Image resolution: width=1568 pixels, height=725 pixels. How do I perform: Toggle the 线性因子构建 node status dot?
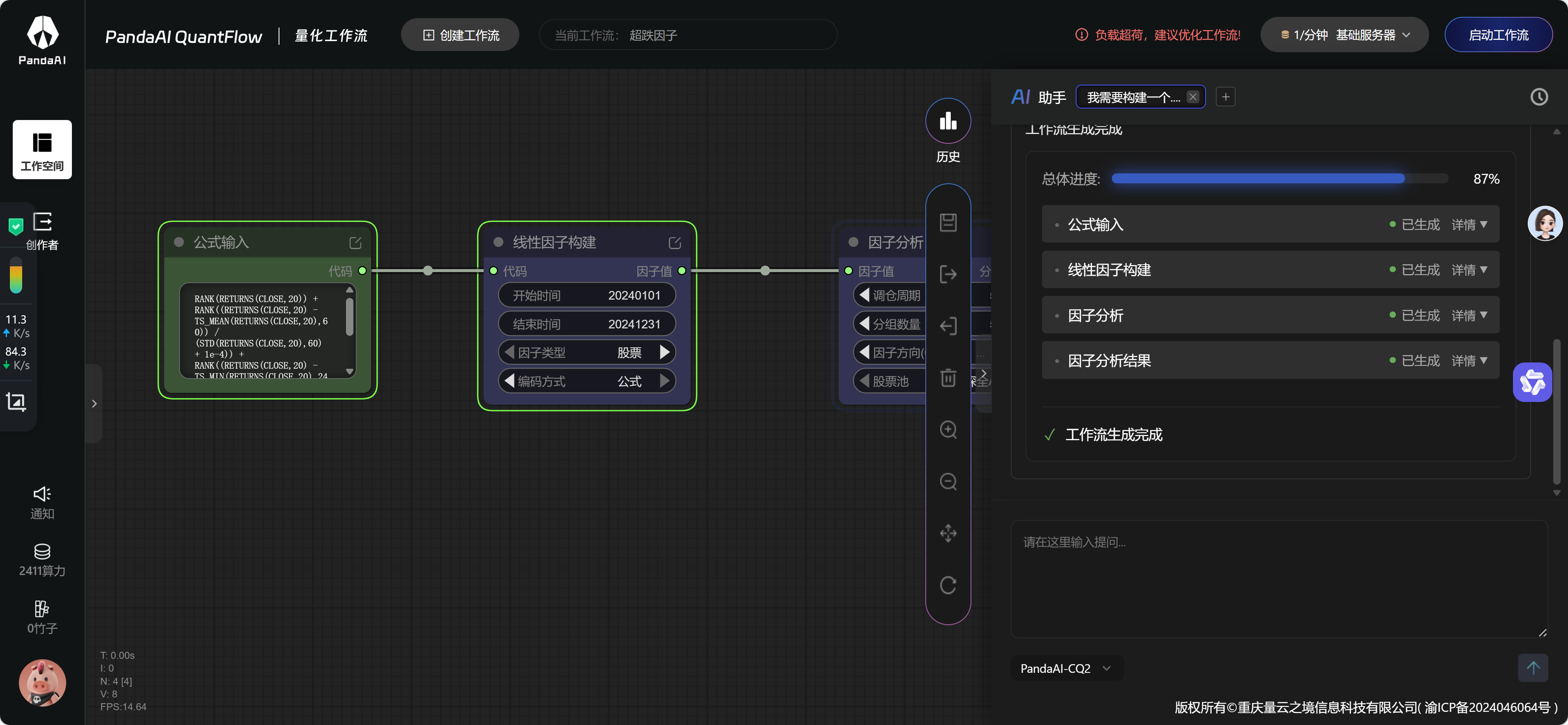498,242
